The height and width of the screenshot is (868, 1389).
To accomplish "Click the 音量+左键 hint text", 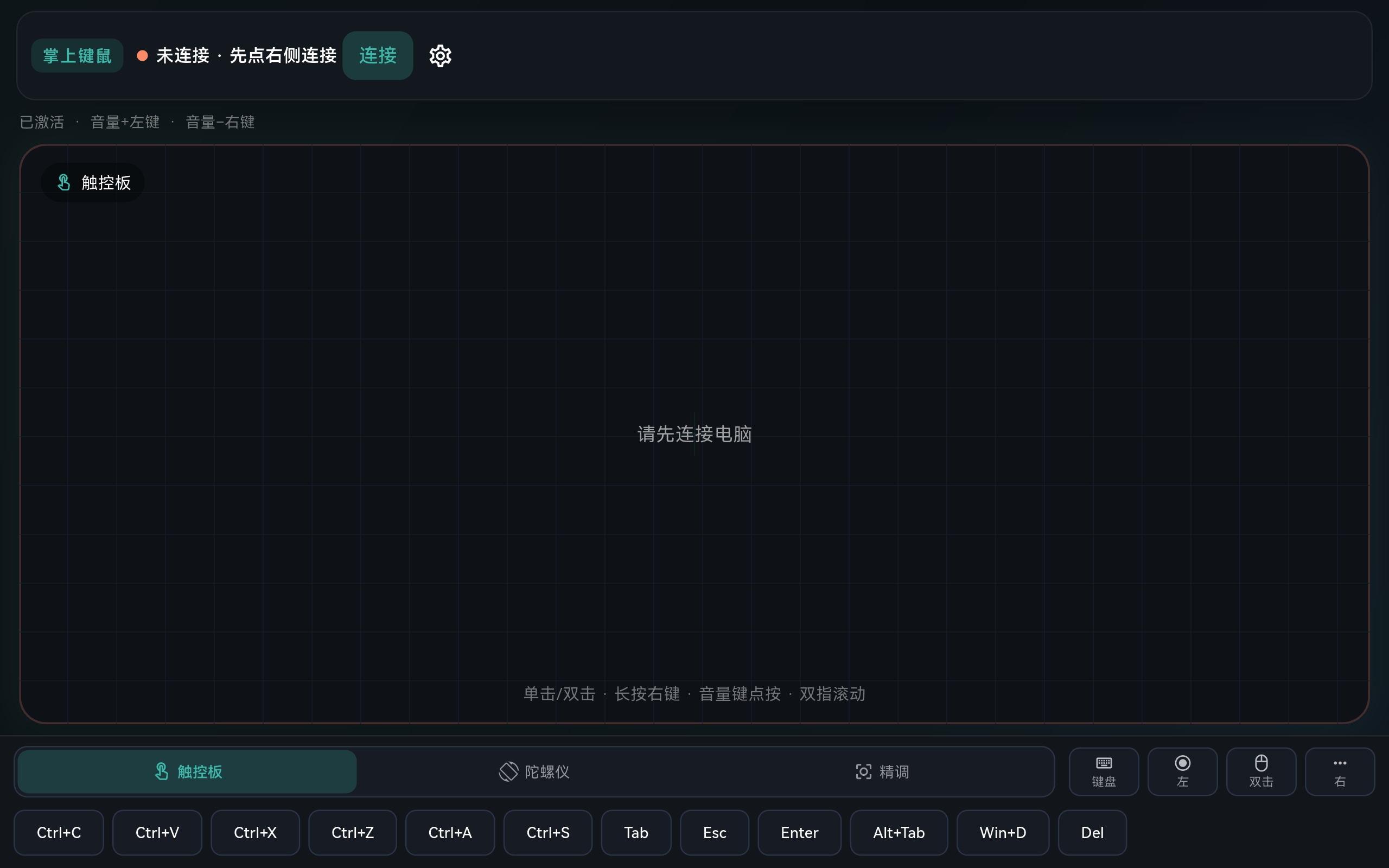I will pyautogui.click(x=125, y=122).
